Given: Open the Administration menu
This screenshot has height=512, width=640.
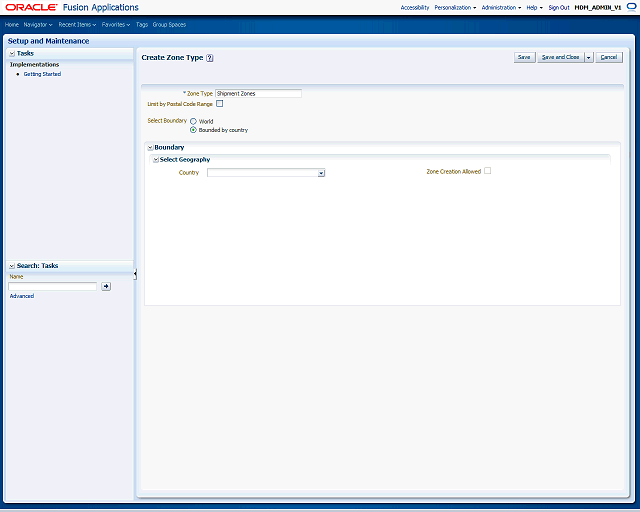Looking at the screenshot, I should pyautogui.click(x=501, y=7).
